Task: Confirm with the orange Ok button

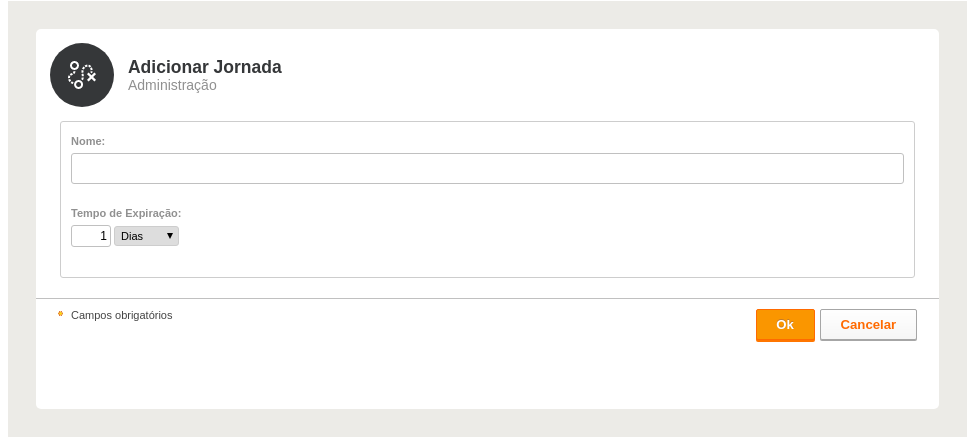Action: (785, 325)
